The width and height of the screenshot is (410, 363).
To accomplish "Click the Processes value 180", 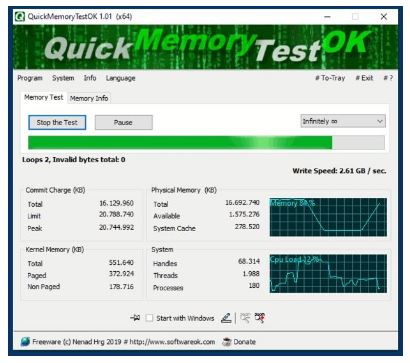I will 254,286.
